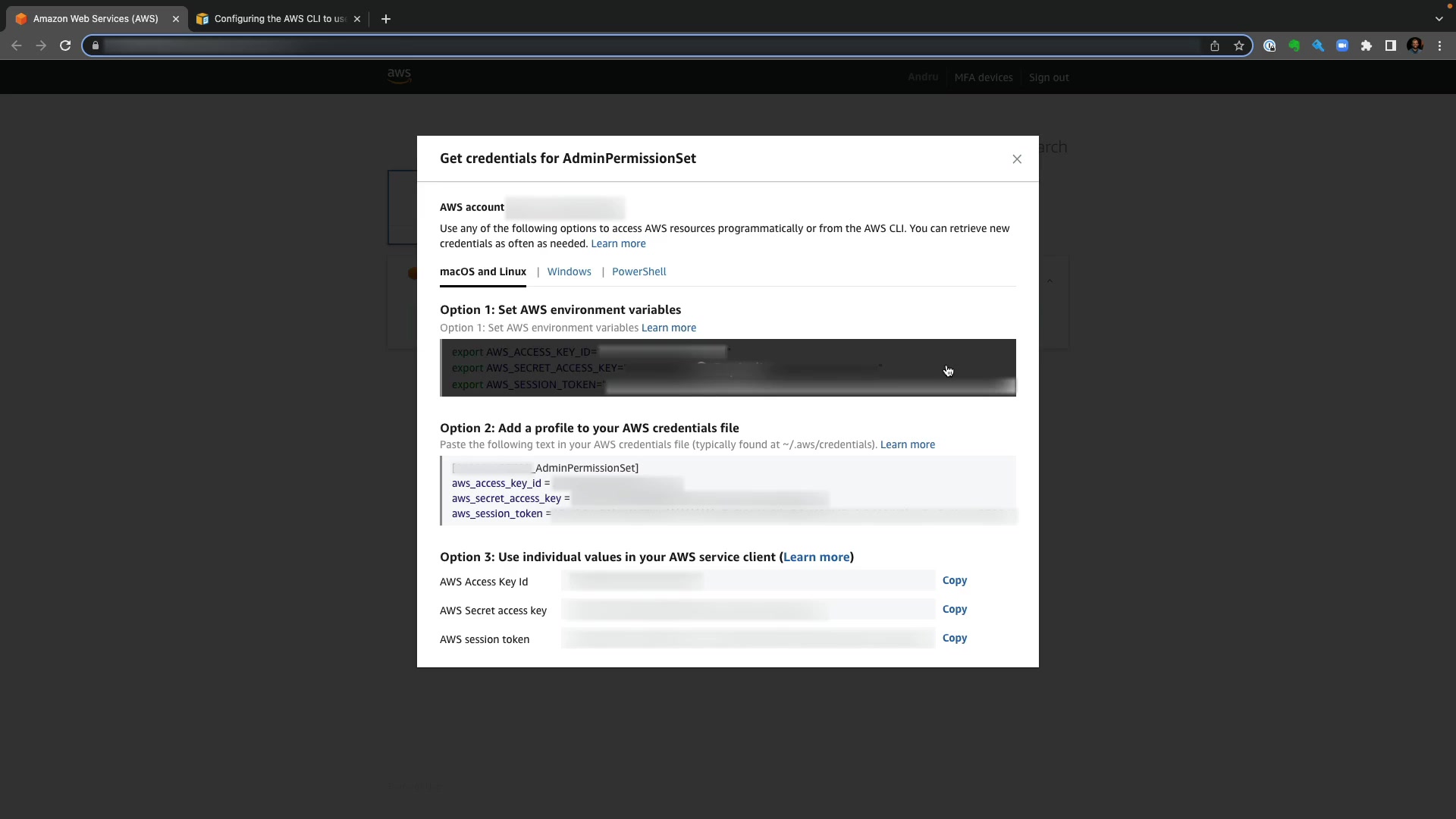Toggle the browser side panel icon
Screen dimensions: 1456x819
pos(1391,46)
